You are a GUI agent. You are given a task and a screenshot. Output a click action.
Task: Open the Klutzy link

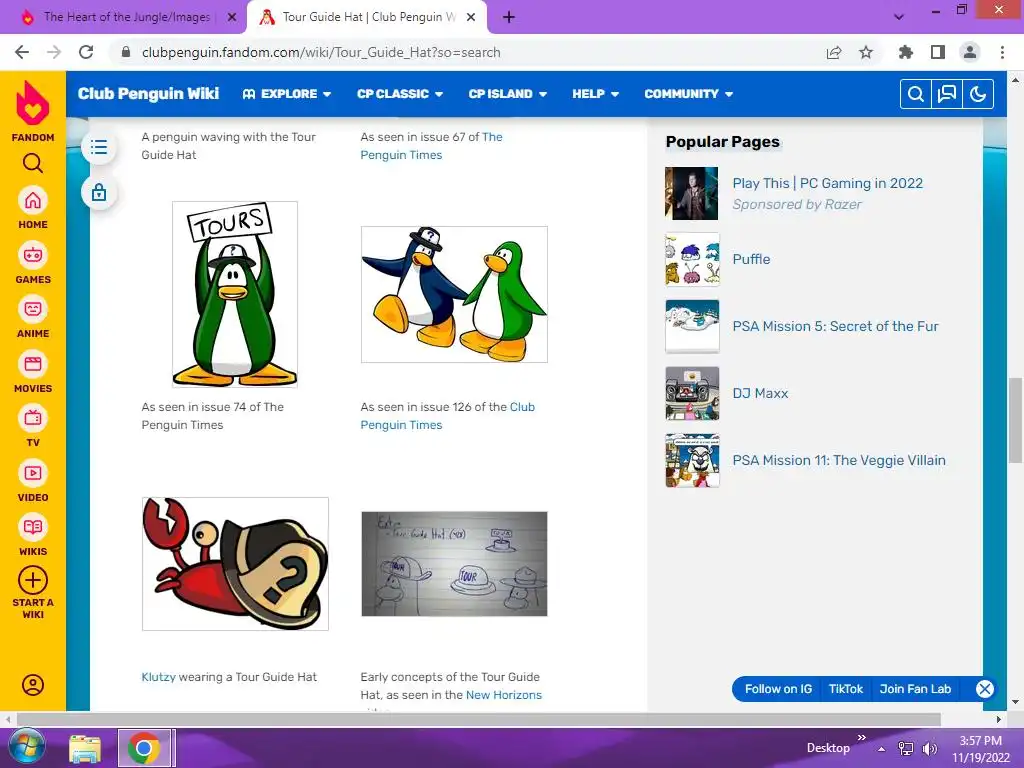pos(158,677)
